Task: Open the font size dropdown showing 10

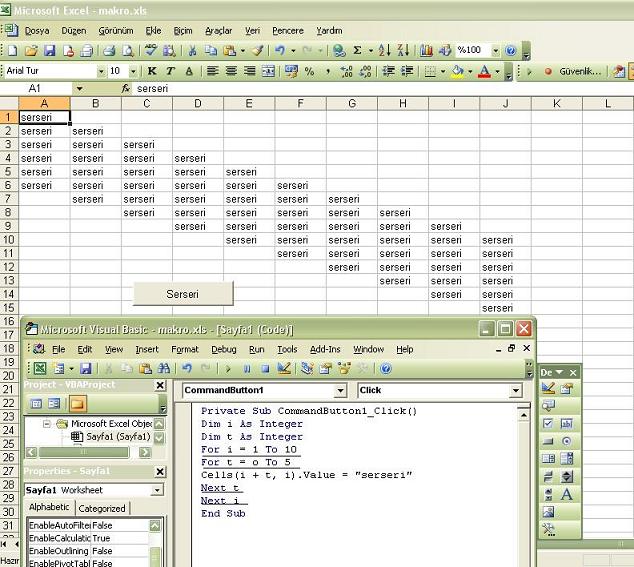Action: point(133,72)
